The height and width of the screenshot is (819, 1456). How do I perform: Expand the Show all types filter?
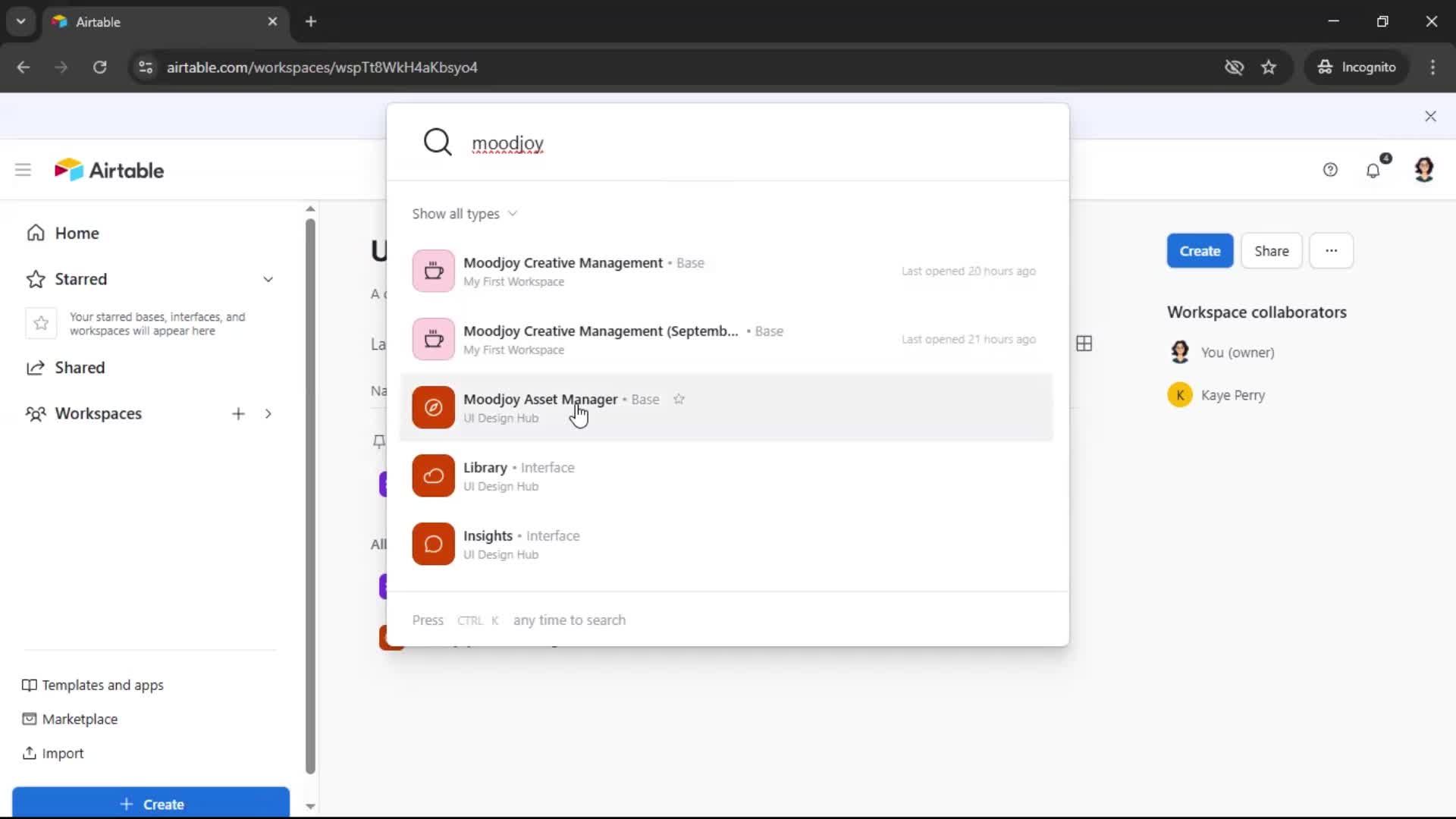point(464,214)
